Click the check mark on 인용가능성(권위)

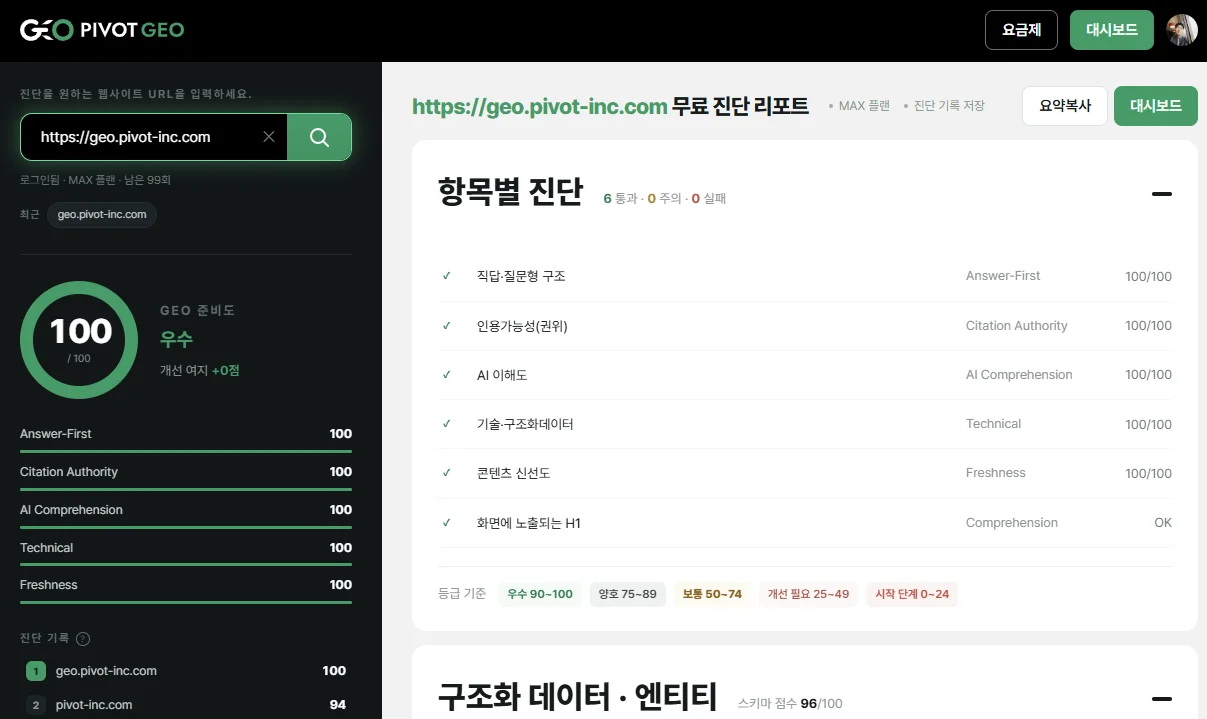(x=447, y=326)
